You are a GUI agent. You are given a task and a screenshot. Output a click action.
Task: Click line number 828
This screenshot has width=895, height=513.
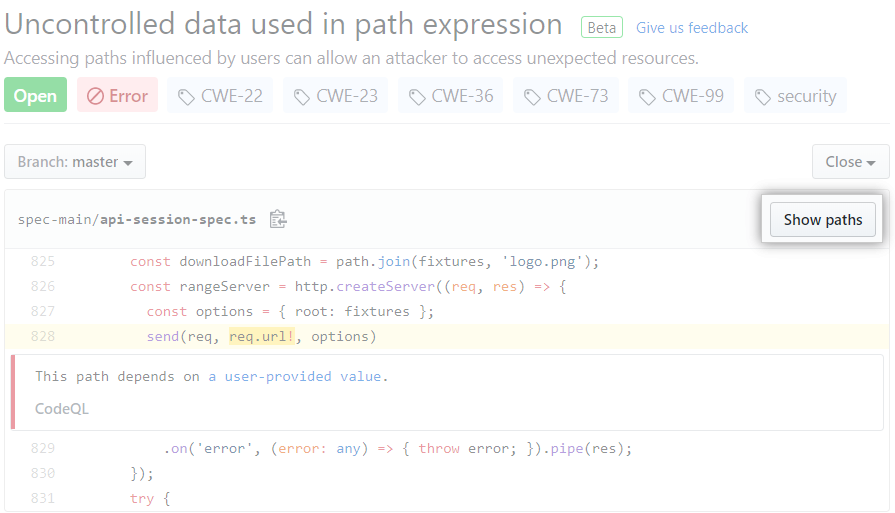[x=42, y=336]
